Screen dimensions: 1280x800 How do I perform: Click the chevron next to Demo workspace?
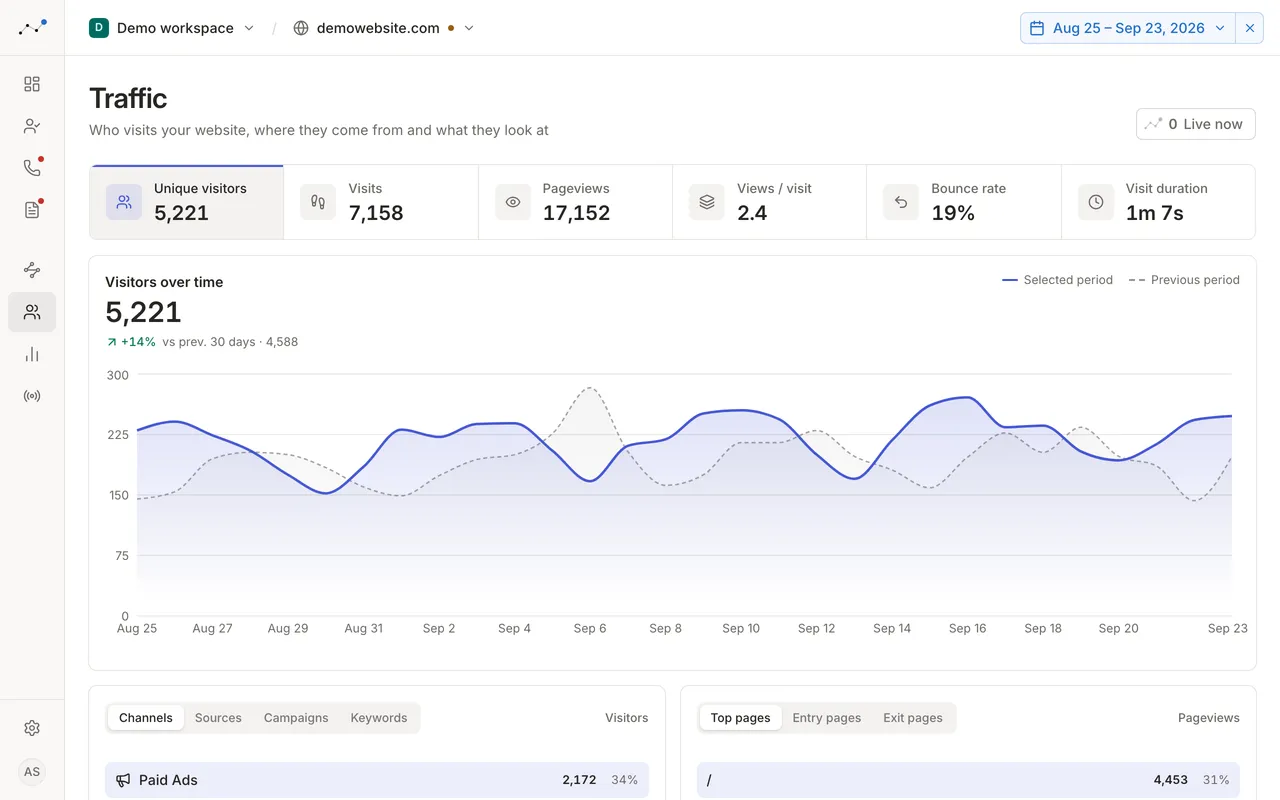coord(249,28)
